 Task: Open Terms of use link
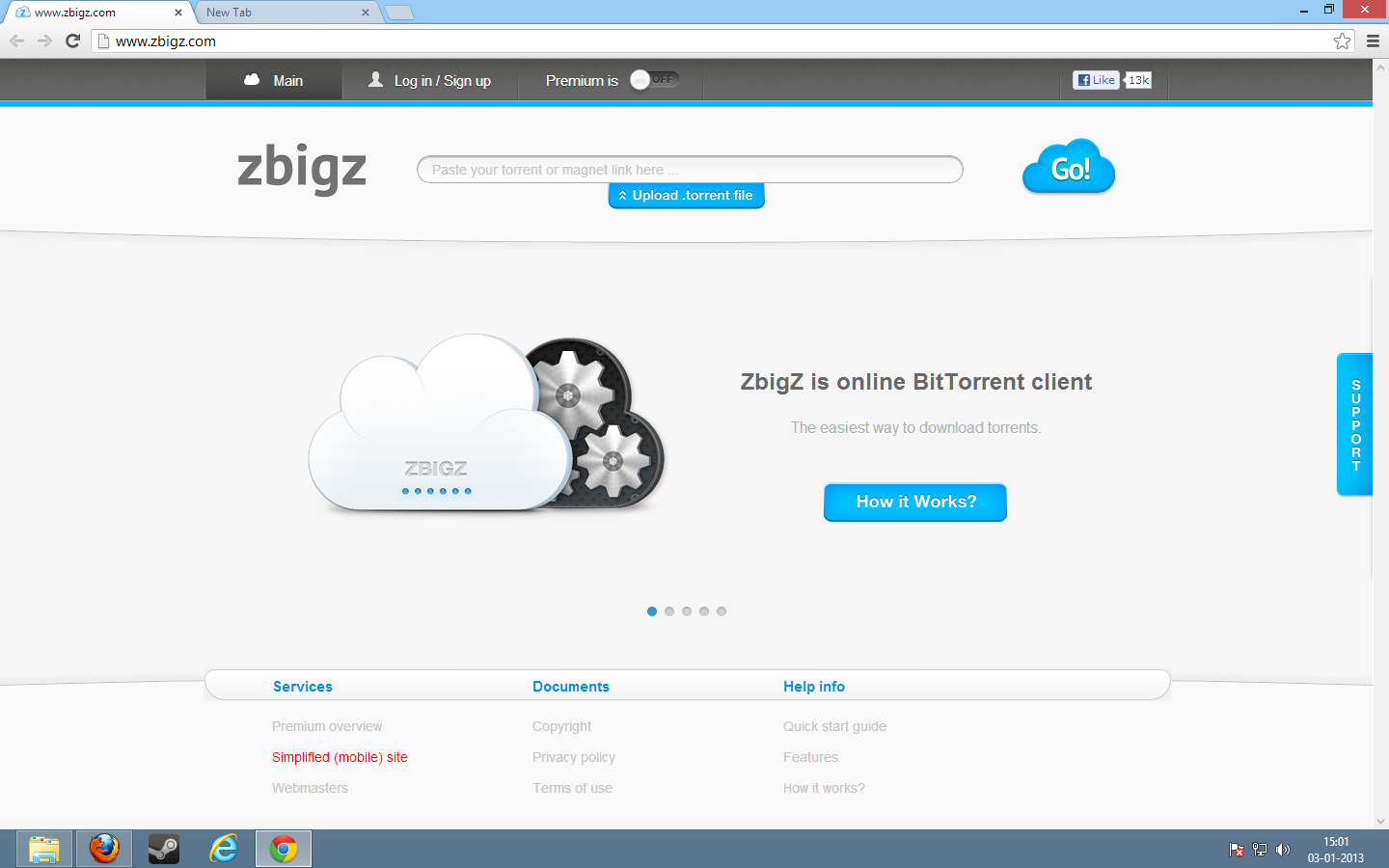click(572, 788)
